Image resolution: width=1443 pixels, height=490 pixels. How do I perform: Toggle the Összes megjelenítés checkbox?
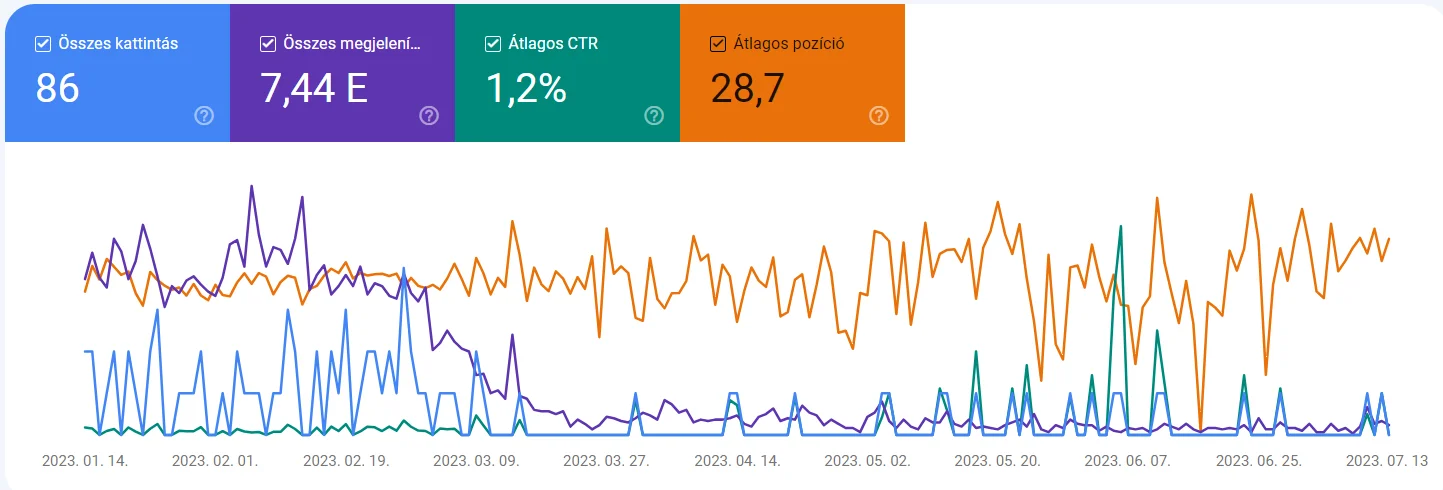[x=268, y=44]
